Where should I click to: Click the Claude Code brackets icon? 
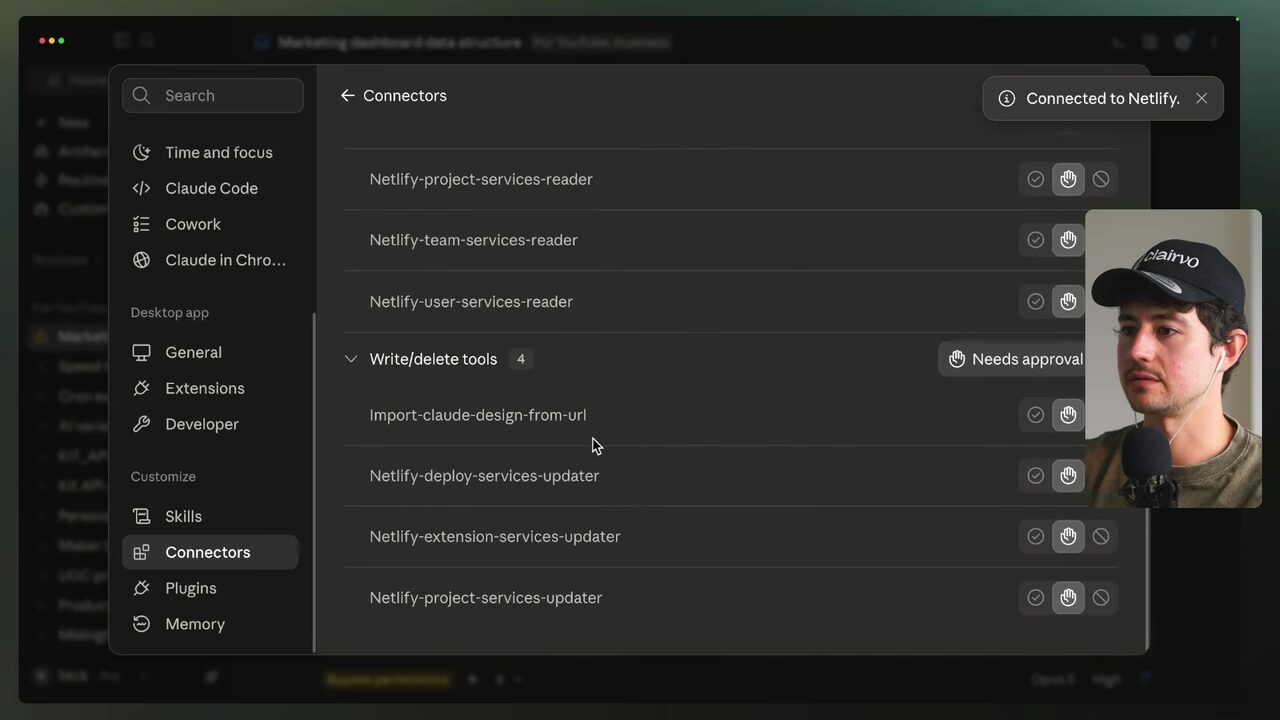(x=142, y=188)
